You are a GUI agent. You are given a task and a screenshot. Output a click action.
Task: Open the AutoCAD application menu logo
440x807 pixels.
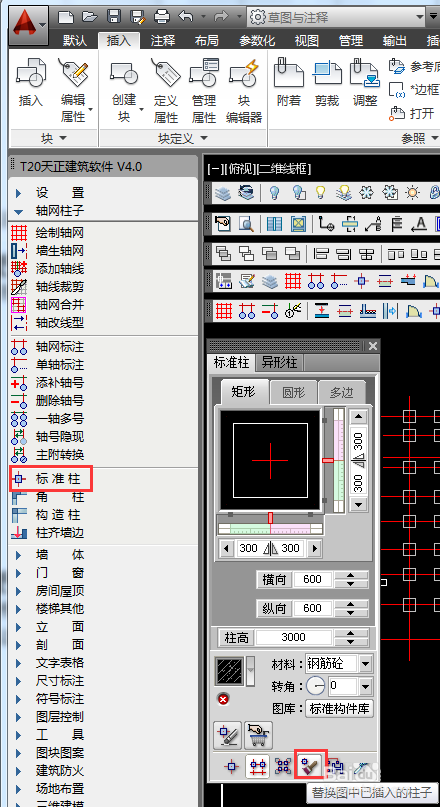click(29, 24)
